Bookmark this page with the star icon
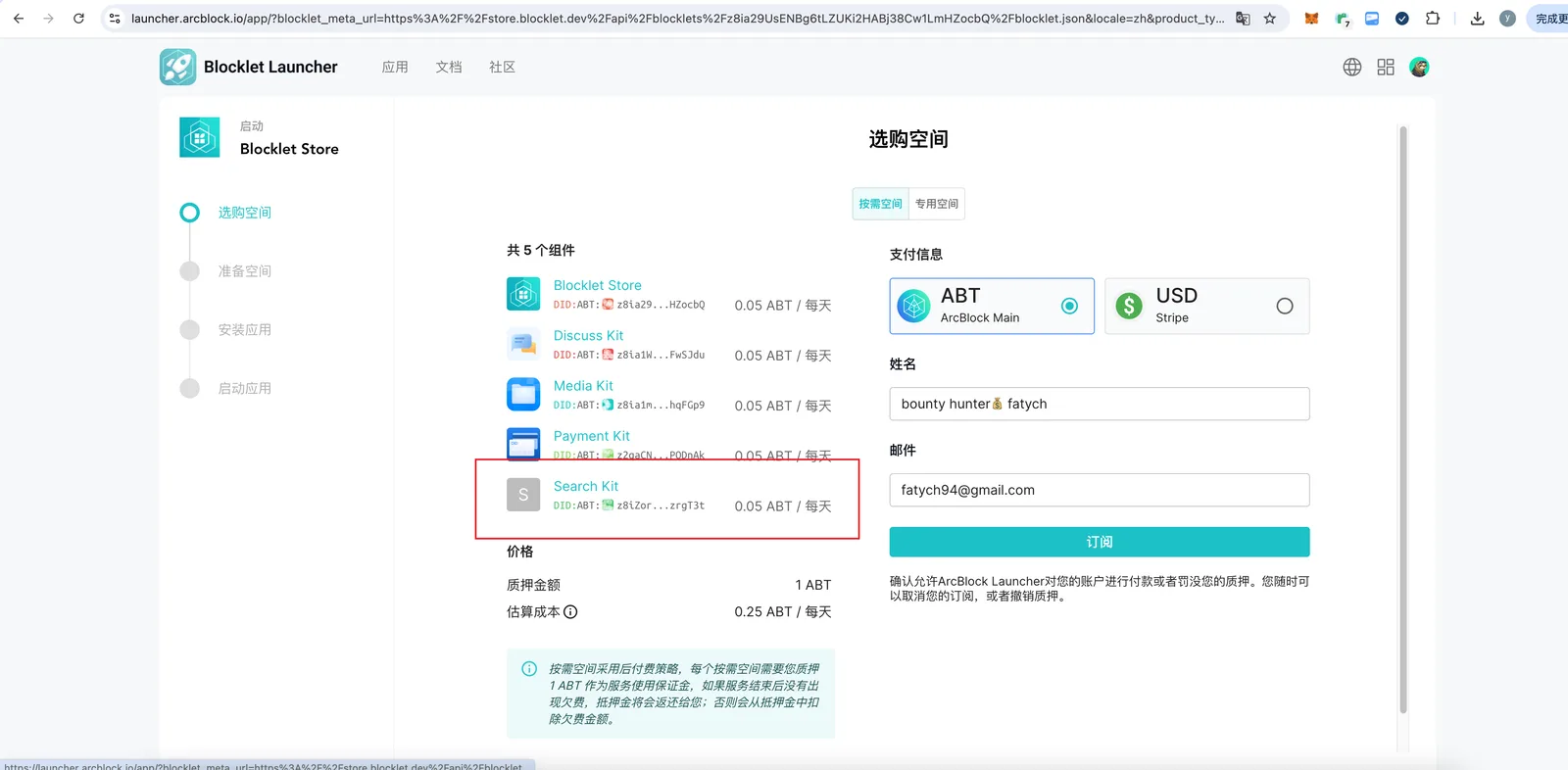The width and height of the screenshot is (1568, 770). click(1270, 19)
